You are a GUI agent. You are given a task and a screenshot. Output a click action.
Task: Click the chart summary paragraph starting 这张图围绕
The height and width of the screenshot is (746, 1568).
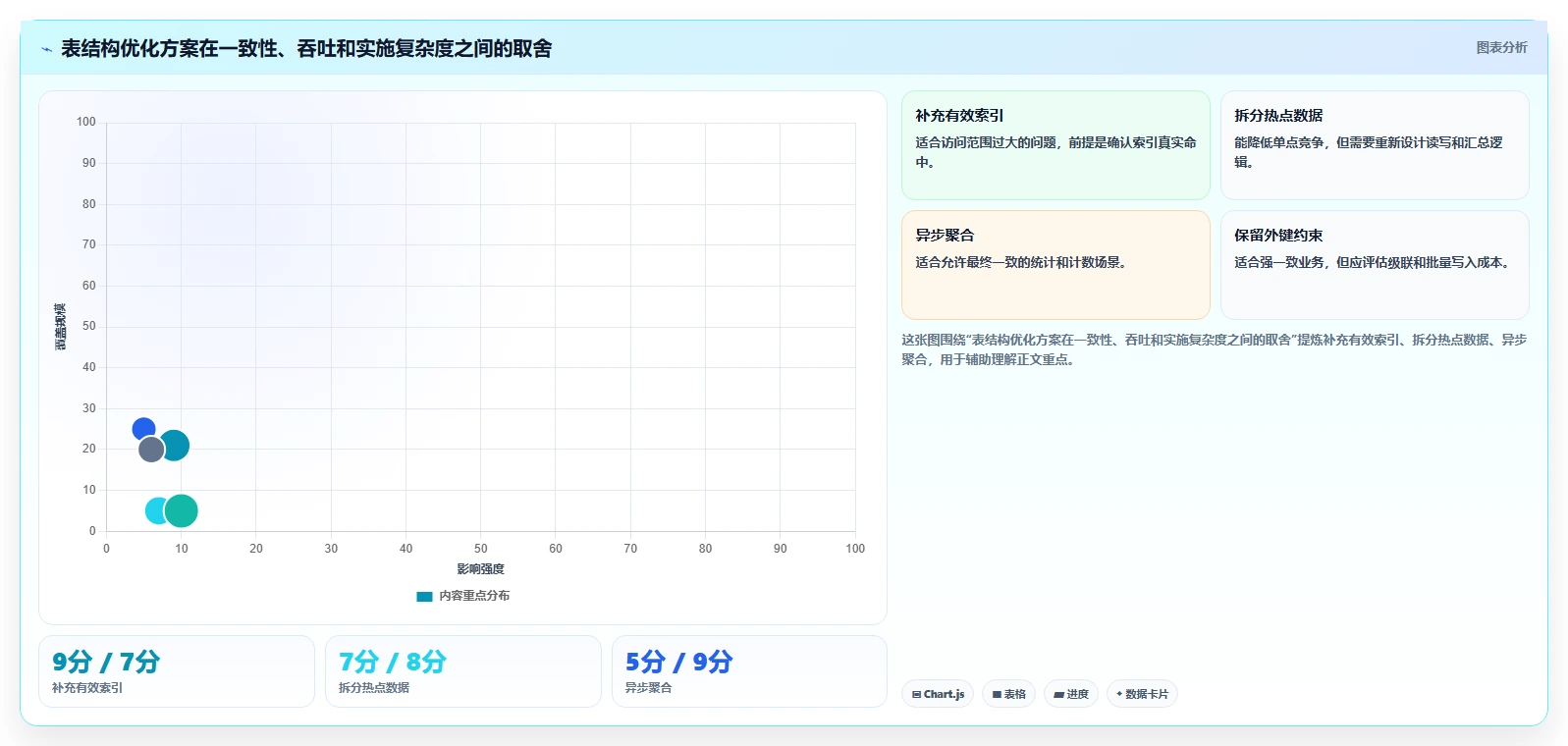click(x=1215, y=349)
